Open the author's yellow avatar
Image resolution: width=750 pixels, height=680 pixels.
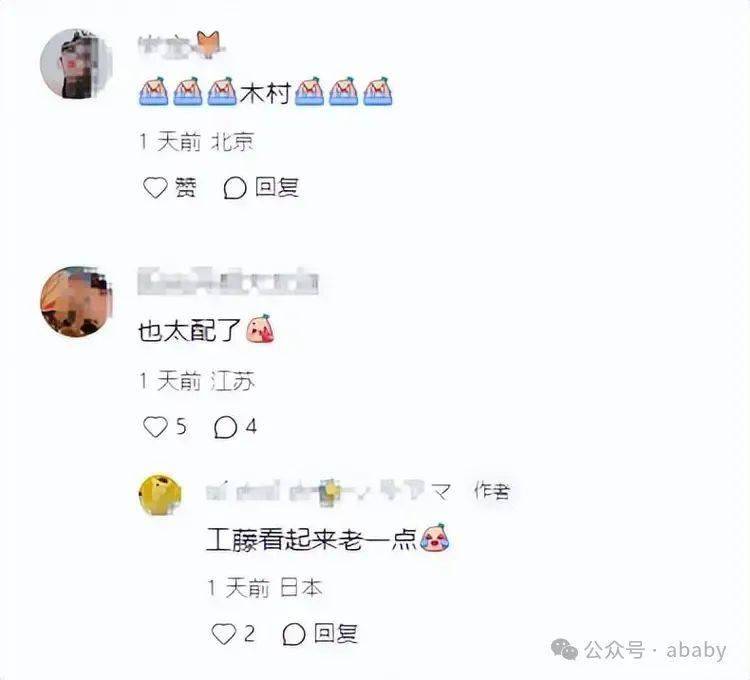[x=160, y=495]
